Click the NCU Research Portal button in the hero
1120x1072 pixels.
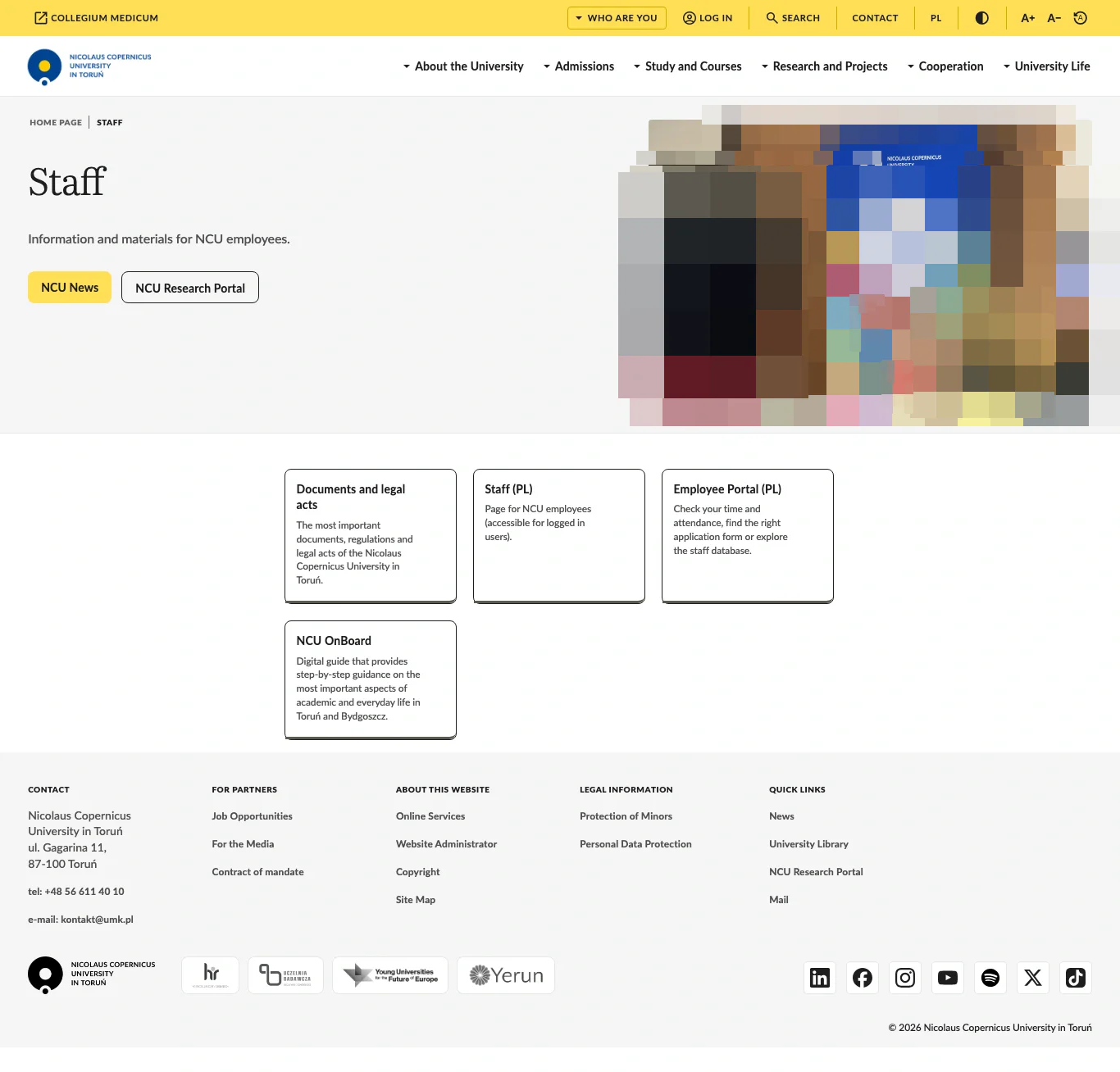click(x=190, y=288)
